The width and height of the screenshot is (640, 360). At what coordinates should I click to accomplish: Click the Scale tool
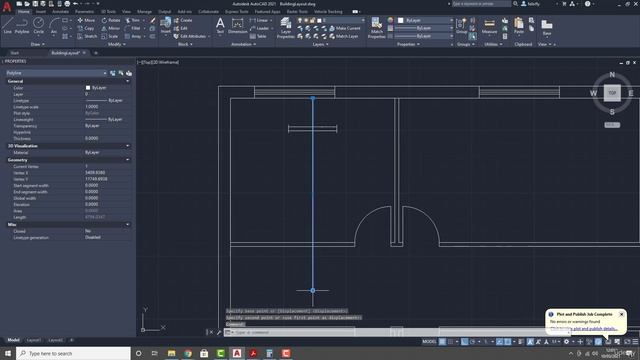coord(110,36)
